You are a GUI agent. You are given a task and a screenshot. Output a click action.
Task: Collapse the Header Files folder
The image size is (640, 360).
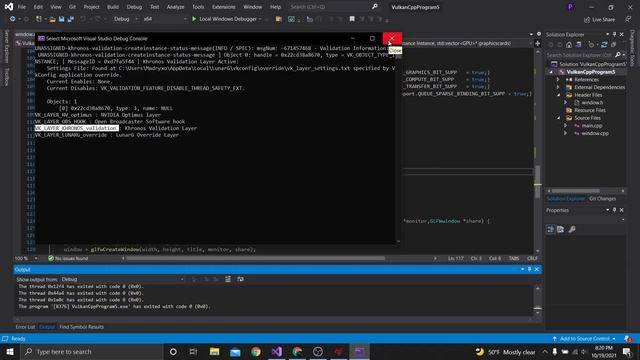558,95
